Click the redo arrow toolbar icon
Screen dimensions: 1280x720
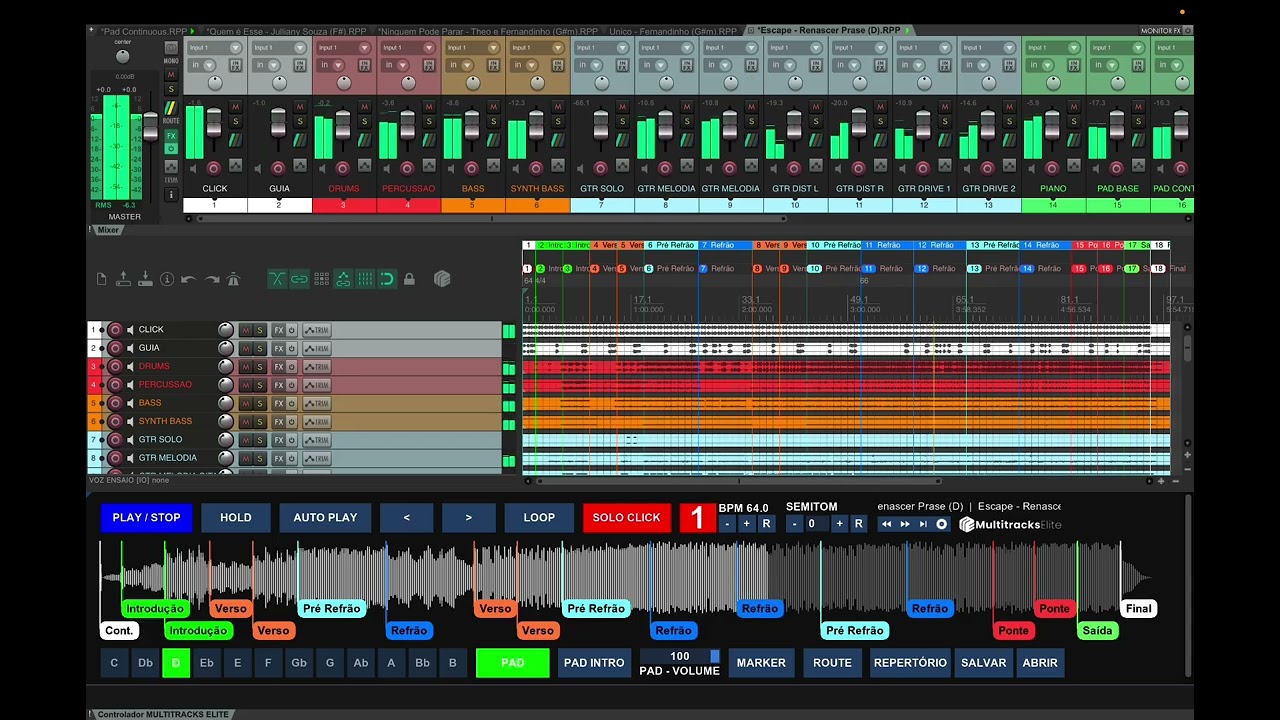[x=211, y=280]
